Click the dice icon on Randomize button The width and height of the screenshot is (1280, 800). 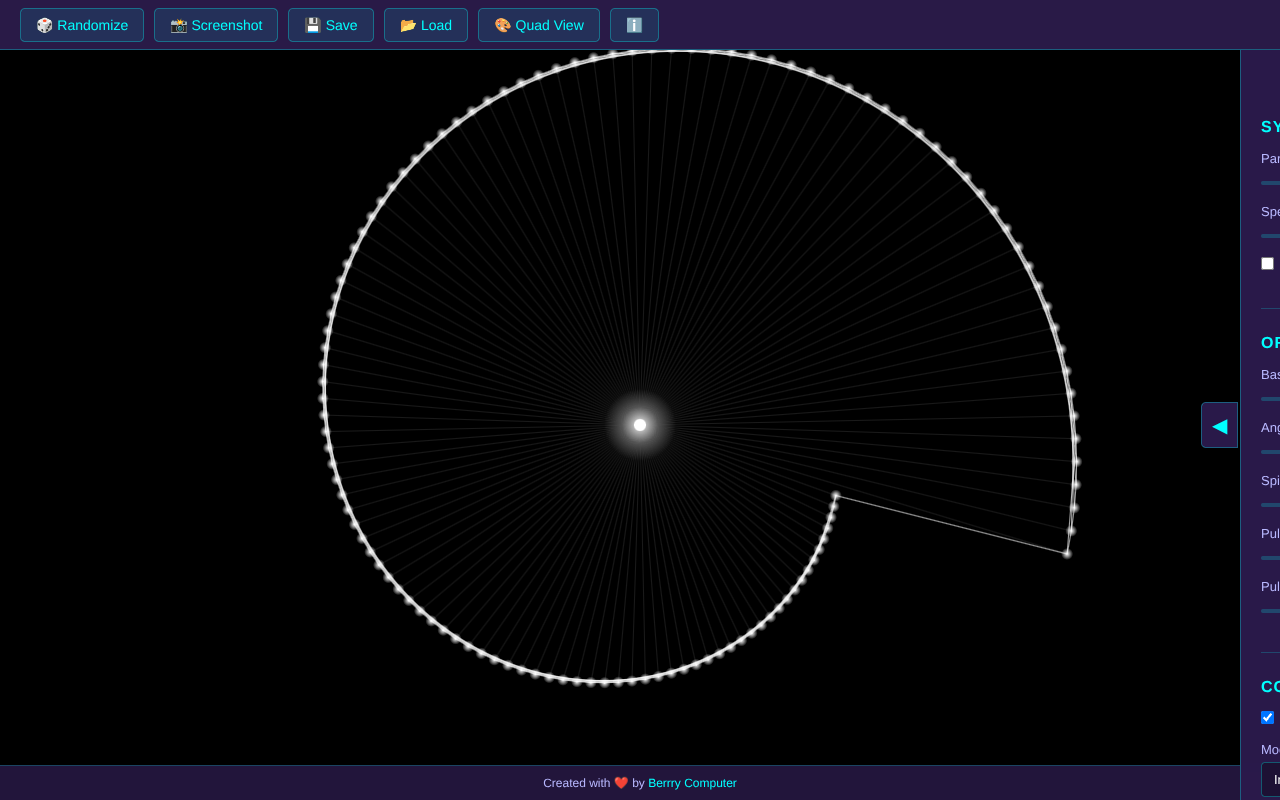point(44,25)
